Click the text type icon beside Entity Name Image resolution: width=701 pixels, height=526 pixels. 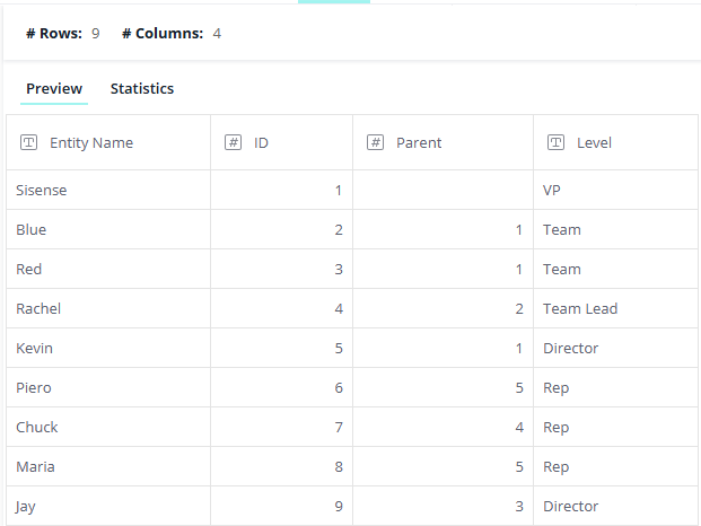28,143
